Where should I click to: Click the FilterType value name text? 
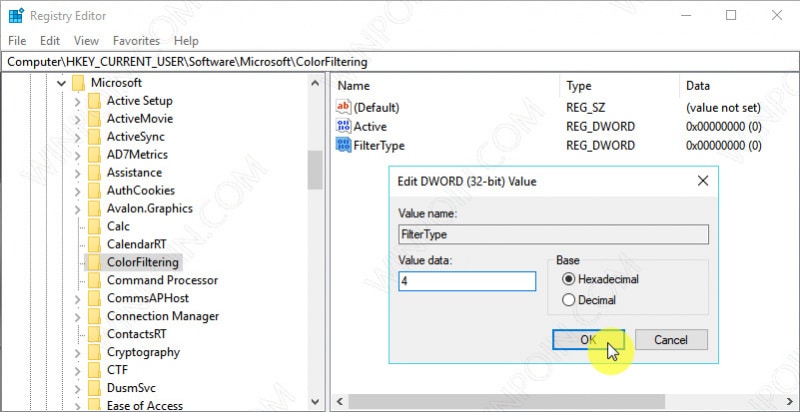pos(379,145)
